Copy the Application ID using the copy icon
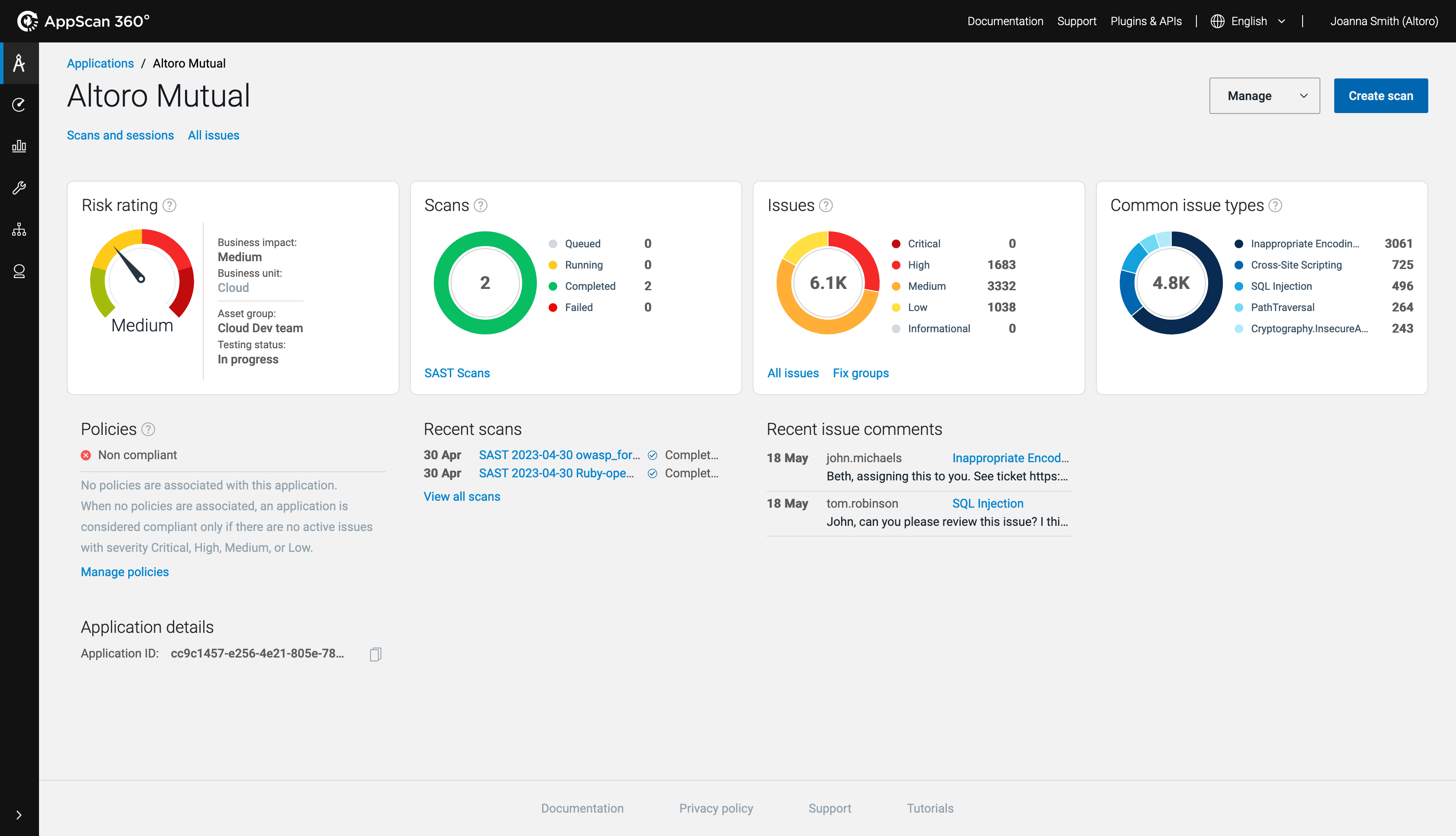 376,654
